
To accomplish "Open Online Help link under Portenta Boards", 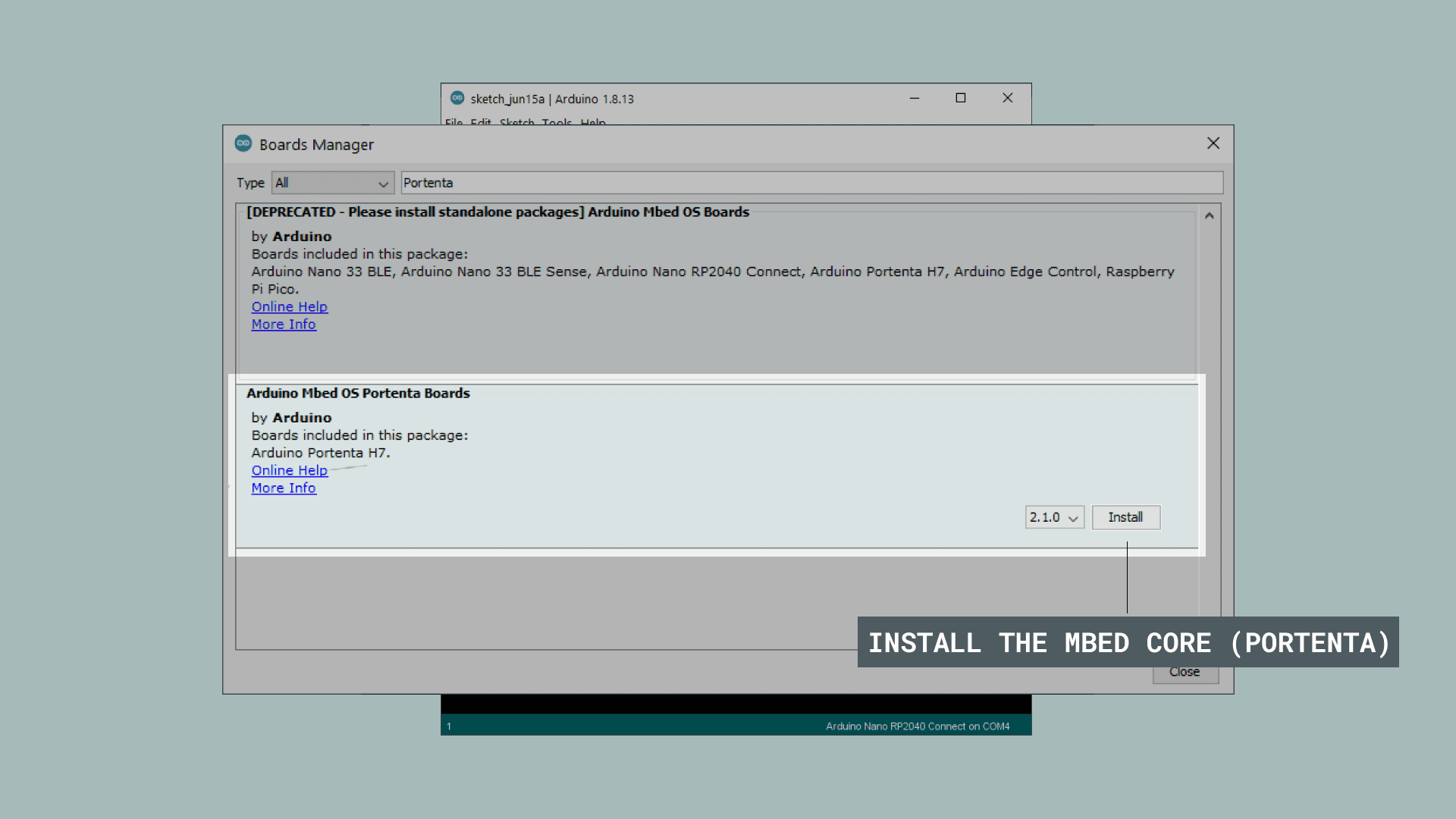I will tap(290, 470).
